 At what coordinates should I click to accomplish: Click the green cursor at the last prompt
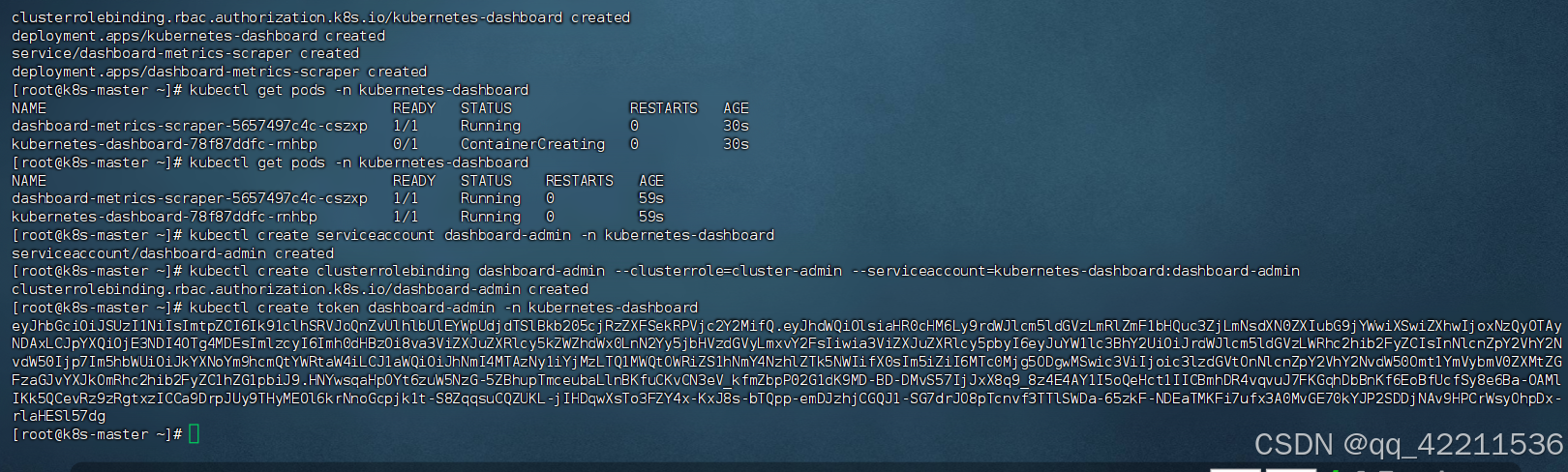tap(194, 434)
